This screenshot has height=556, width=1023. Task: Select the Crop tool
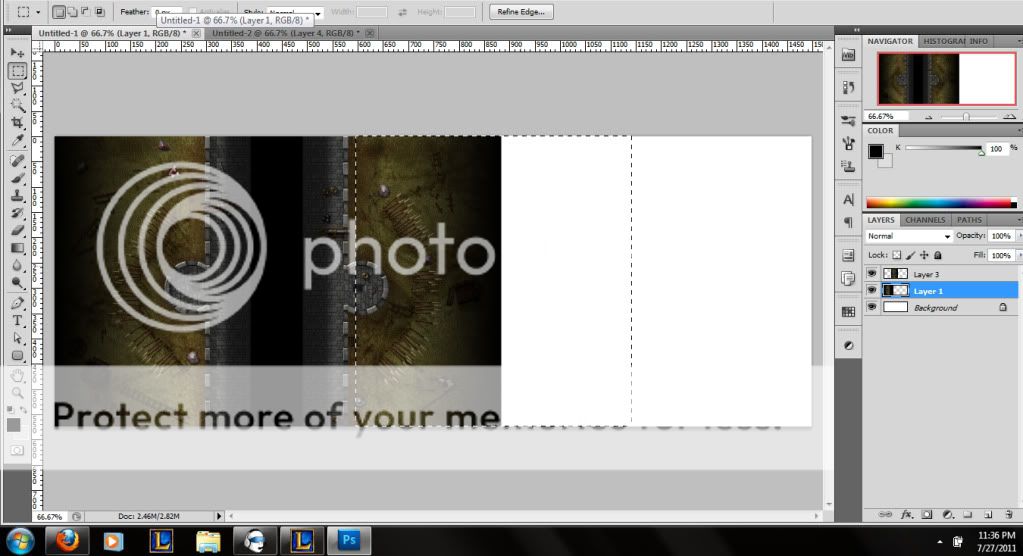coord(17,123)
